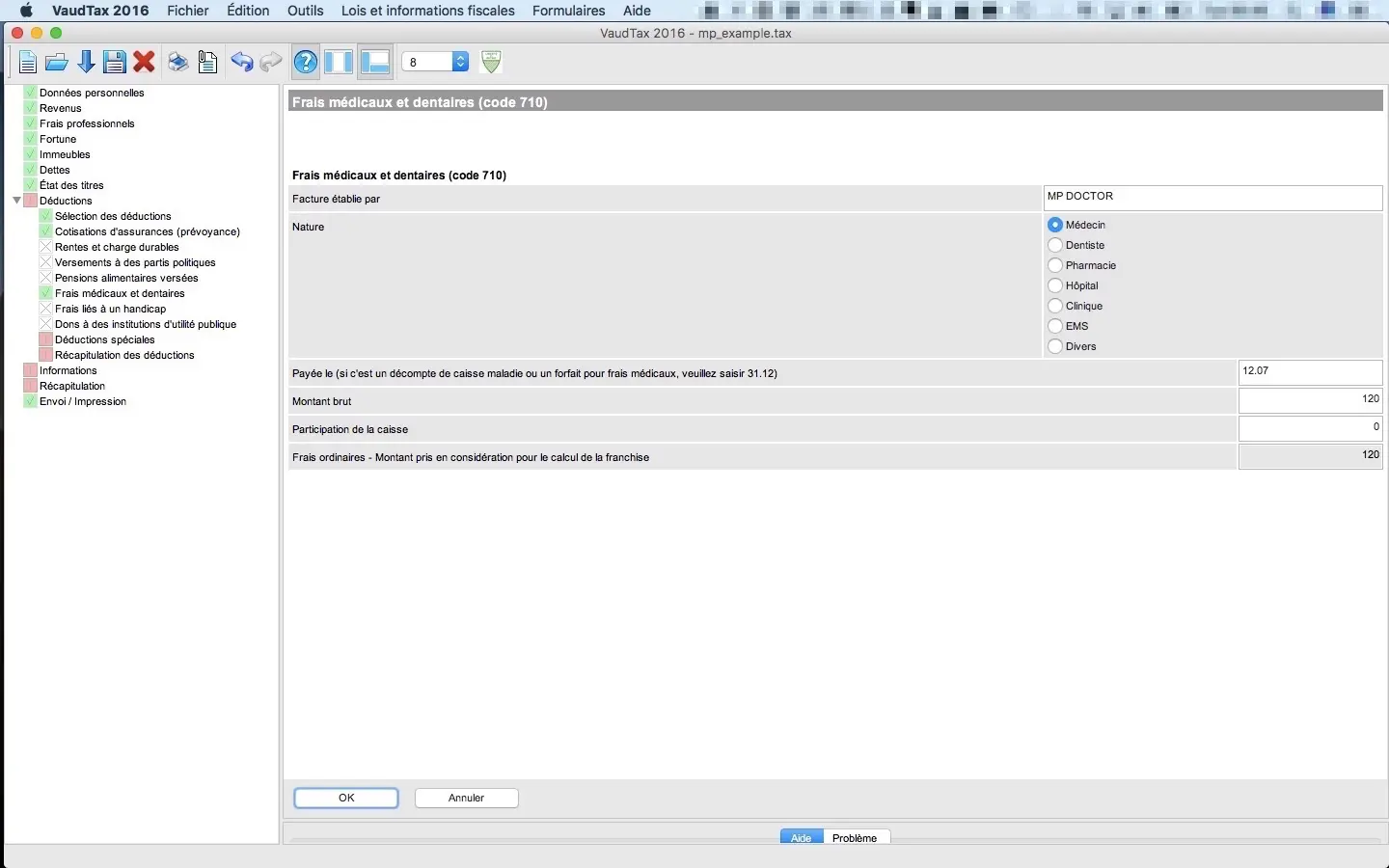Select Envoi / Impression in the tree
This screenshot has height=868, width=1389.
[83, 401]
